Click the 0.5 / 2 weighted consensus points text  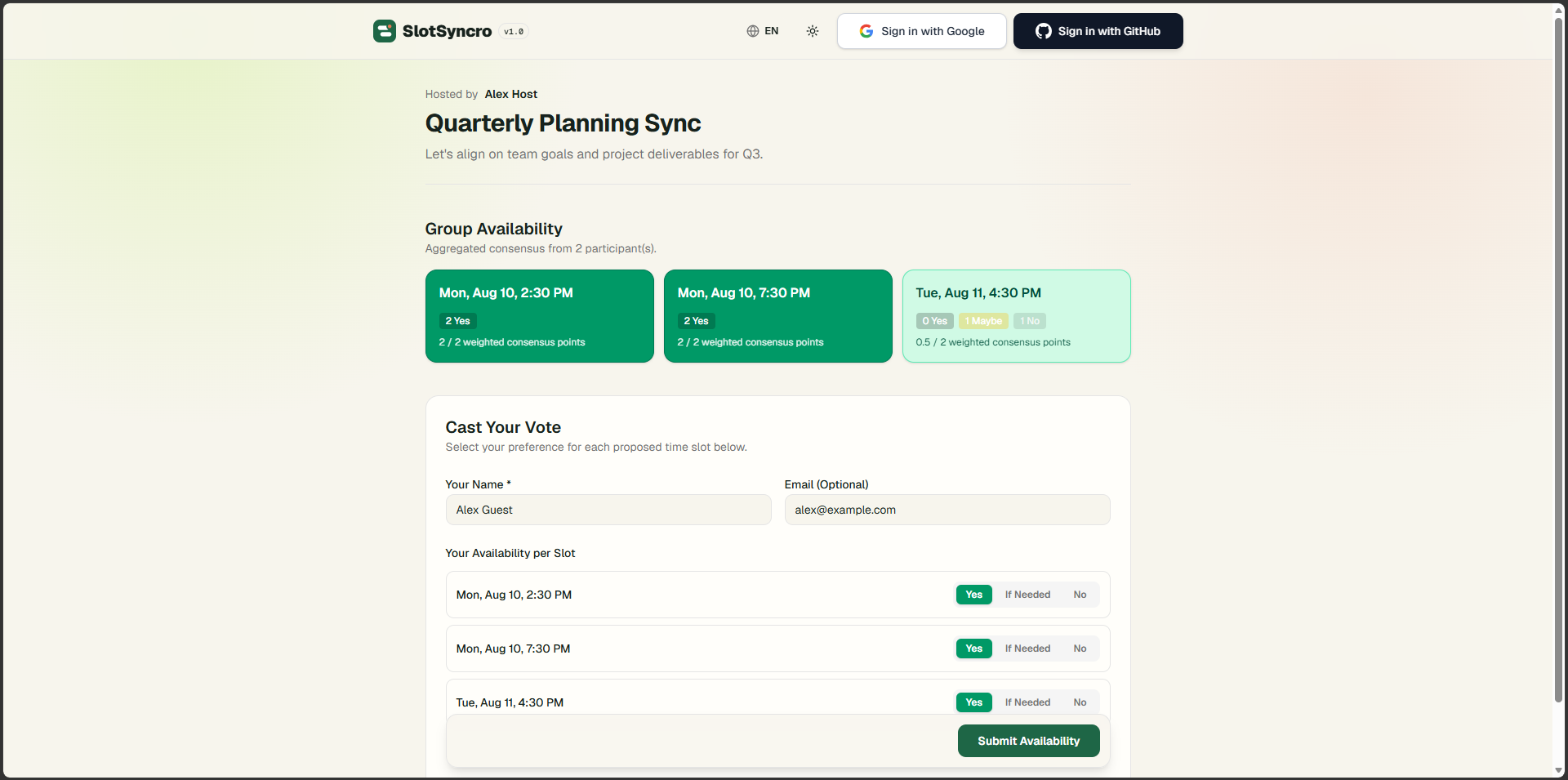click(993, 342)
